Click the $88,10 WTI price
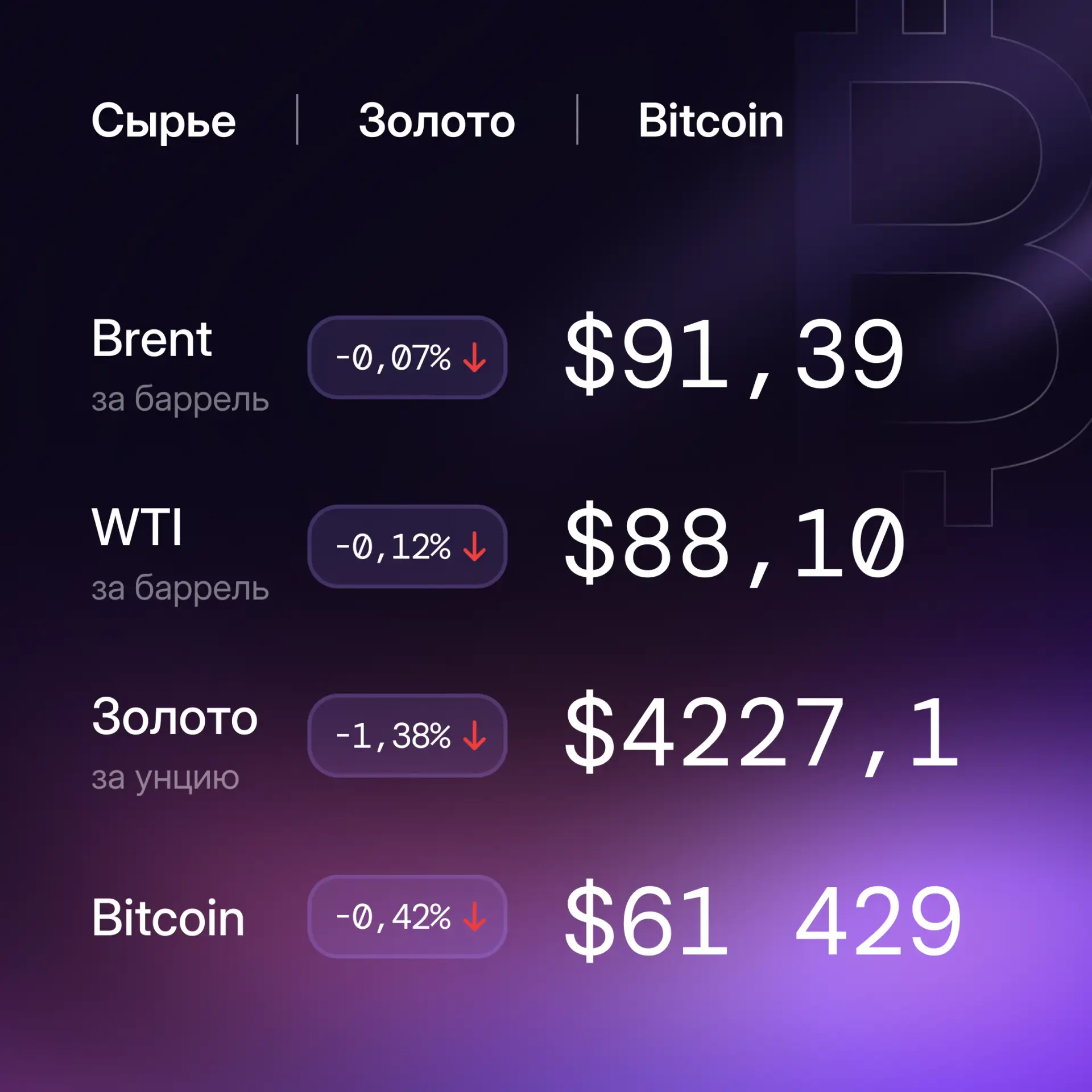The width and height of the screenshot is (1092, 1092). point(734,544)
